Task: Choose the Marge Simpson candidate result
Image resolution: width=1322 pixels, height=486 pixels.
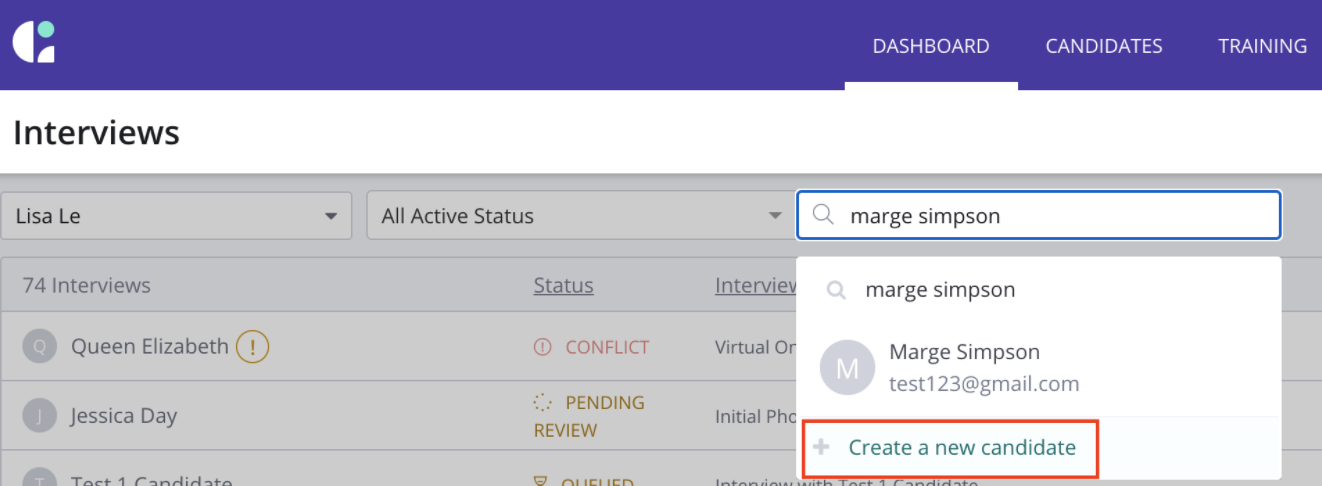Action: [1039, 367]
